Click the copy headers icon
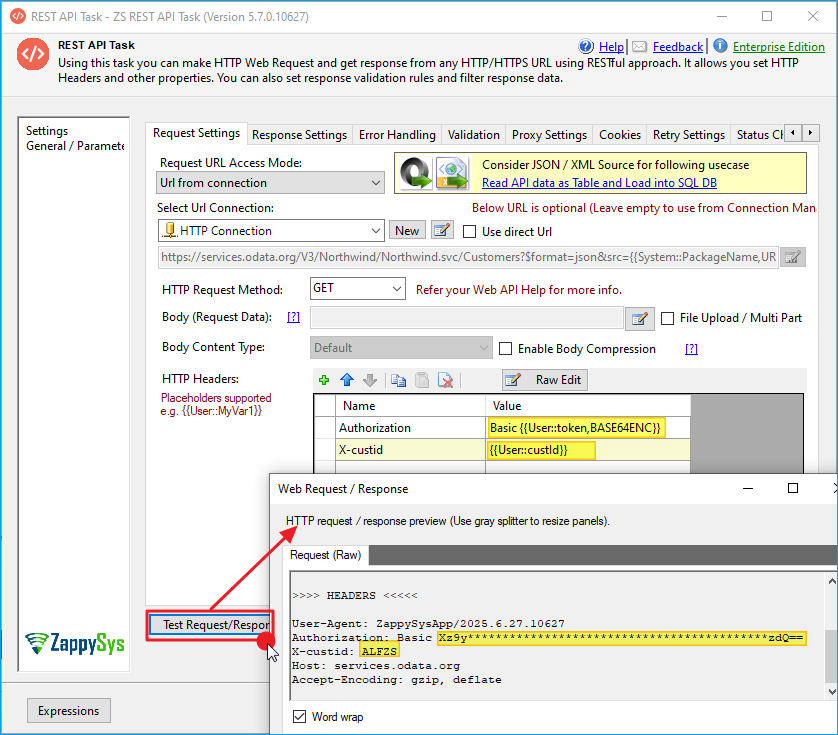The image size is (838, 735). [x=398, y=380]
